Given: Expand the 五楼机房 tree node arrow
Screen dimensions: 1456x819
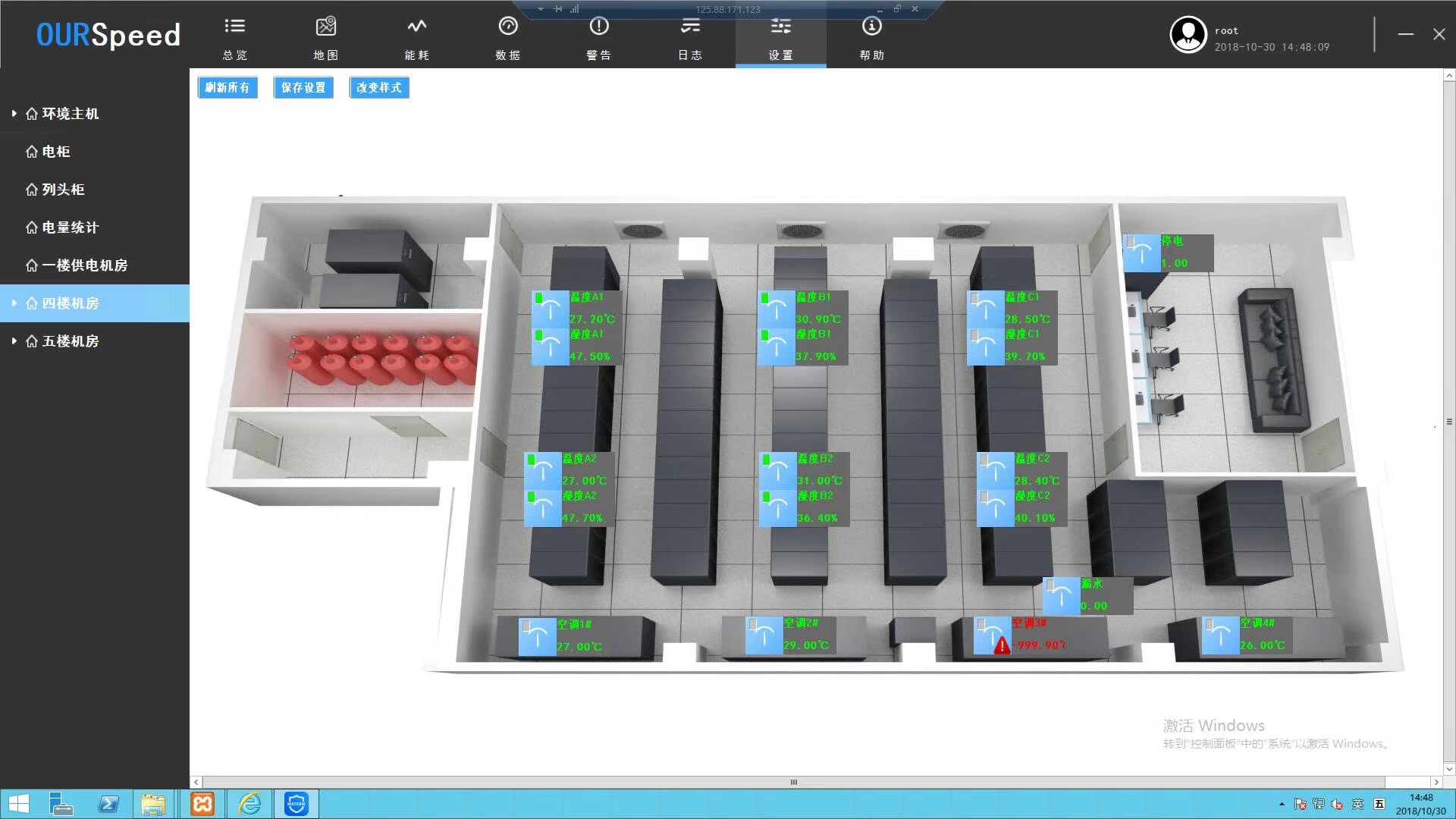Looking at the screenshot, I should (x=14, y=341).
